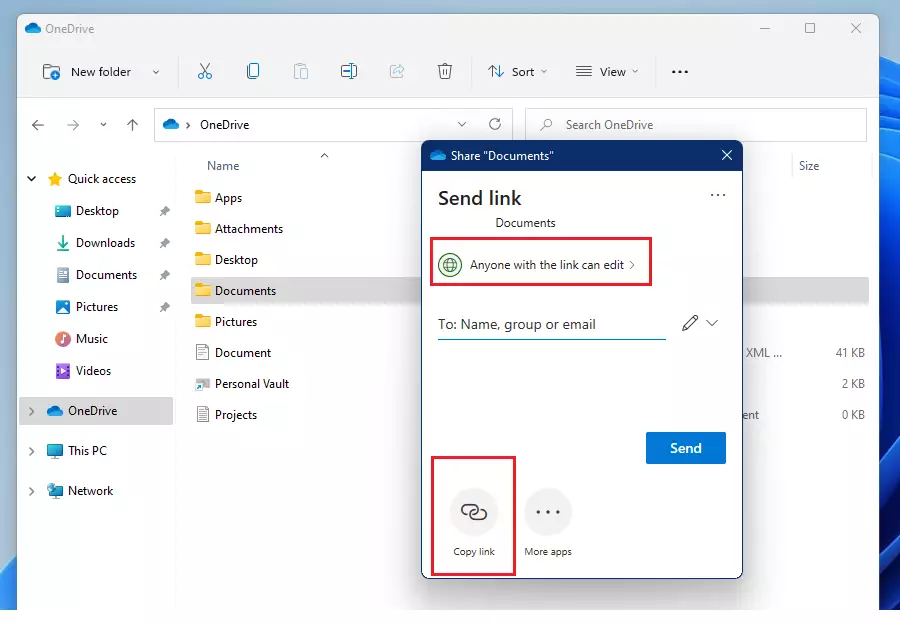Expand permission dropdown next to pencil
The height and width of the screenshot is (623, 900).
click(x=712, y=323)
